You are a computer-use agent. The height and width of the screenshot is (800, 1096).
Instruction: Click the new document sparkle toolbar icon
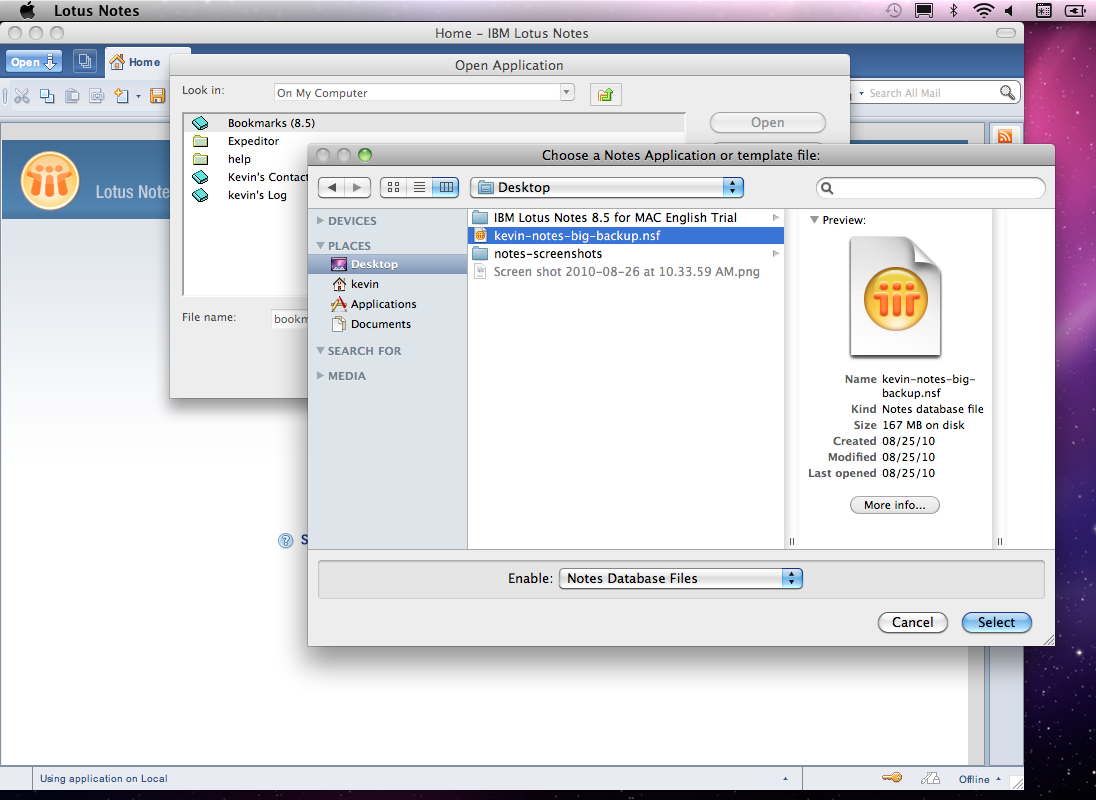(122, 96)
